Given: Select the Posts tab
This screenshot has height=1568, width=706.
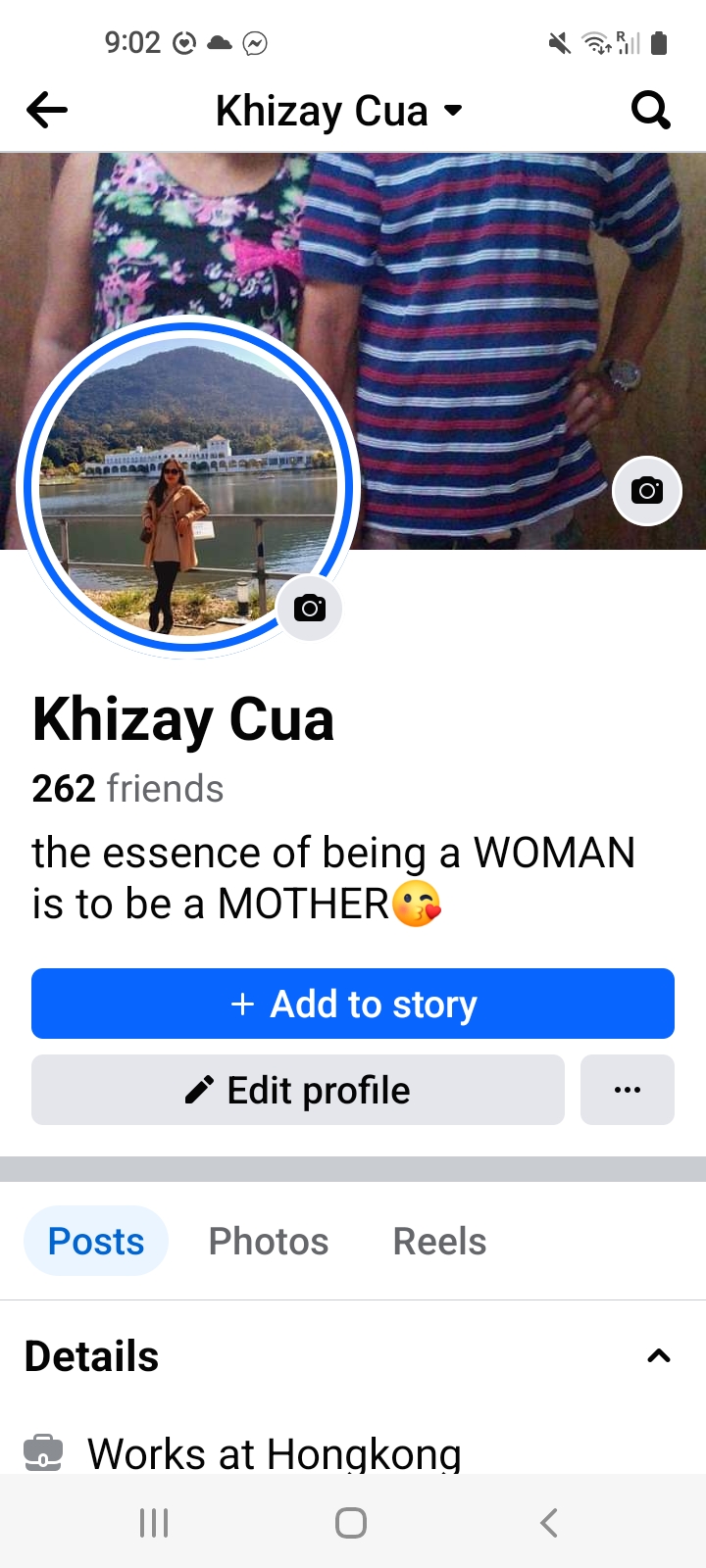Looking at the screenshot, I should [x=96, y=1241].
